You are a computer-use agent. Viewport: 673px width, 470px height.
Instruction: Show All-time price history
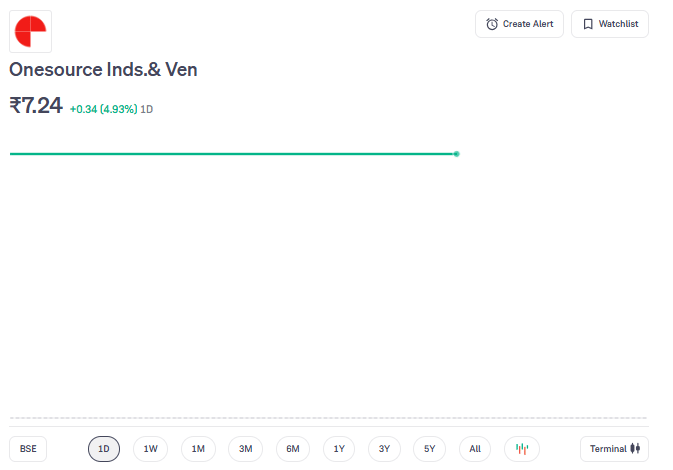[475, 449]
